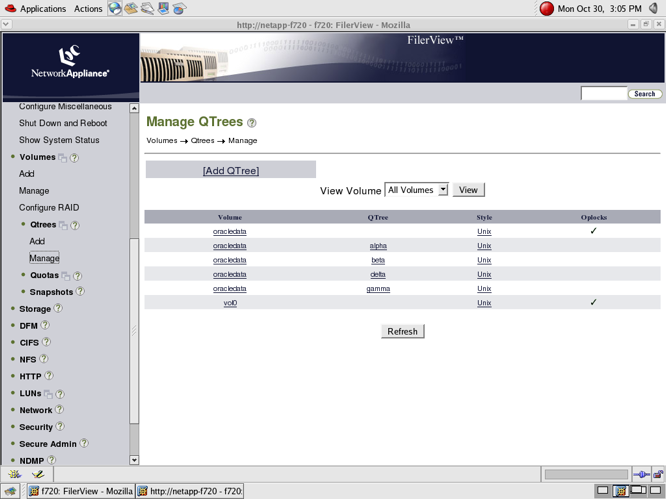This screenshot has width=666, height=499.
Task: Open help icon next to CIFS
Action: pos(46,342)
